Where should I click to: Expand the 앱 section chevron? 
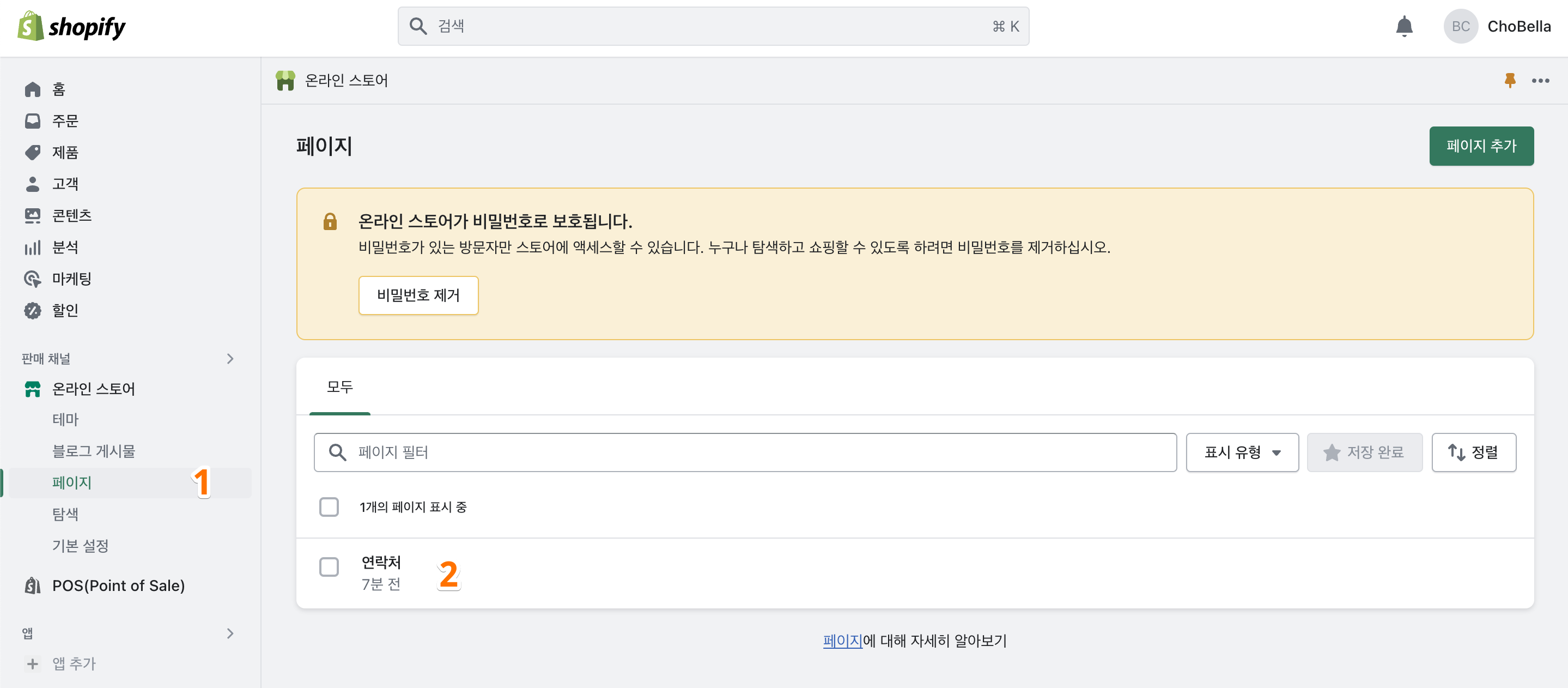click(x=229, y=633)
